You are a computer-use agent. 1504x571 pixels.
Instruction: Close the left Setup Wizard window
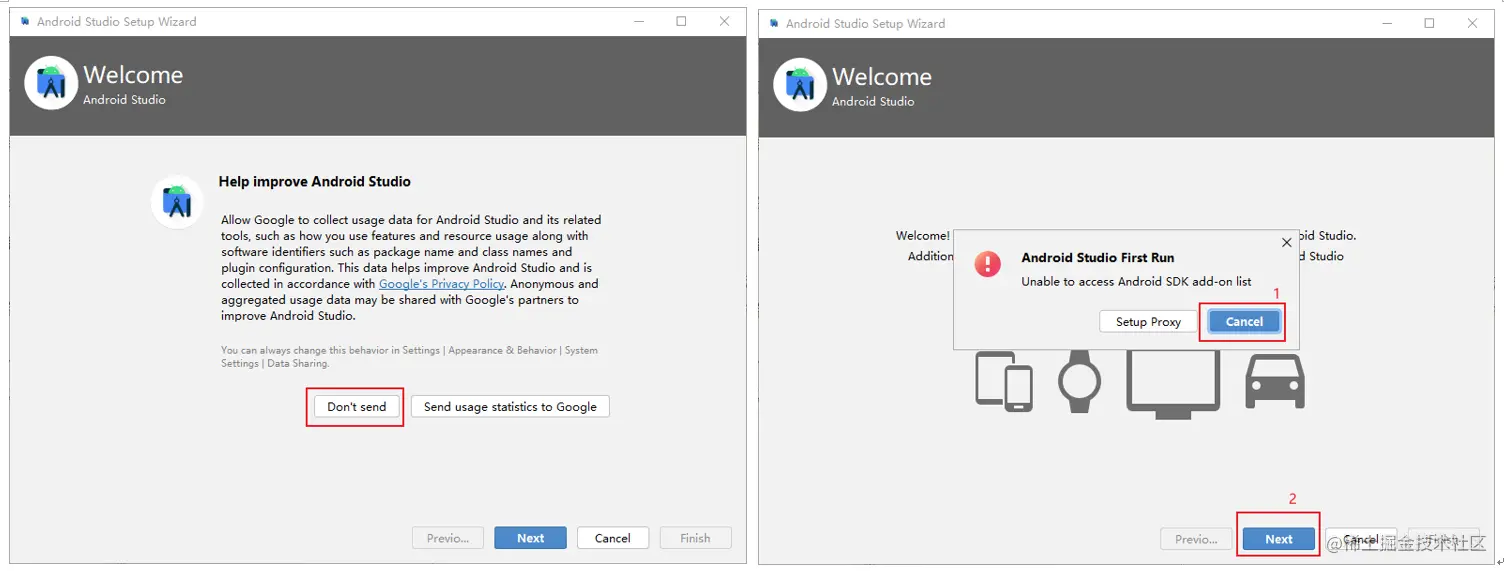[725, 21]
